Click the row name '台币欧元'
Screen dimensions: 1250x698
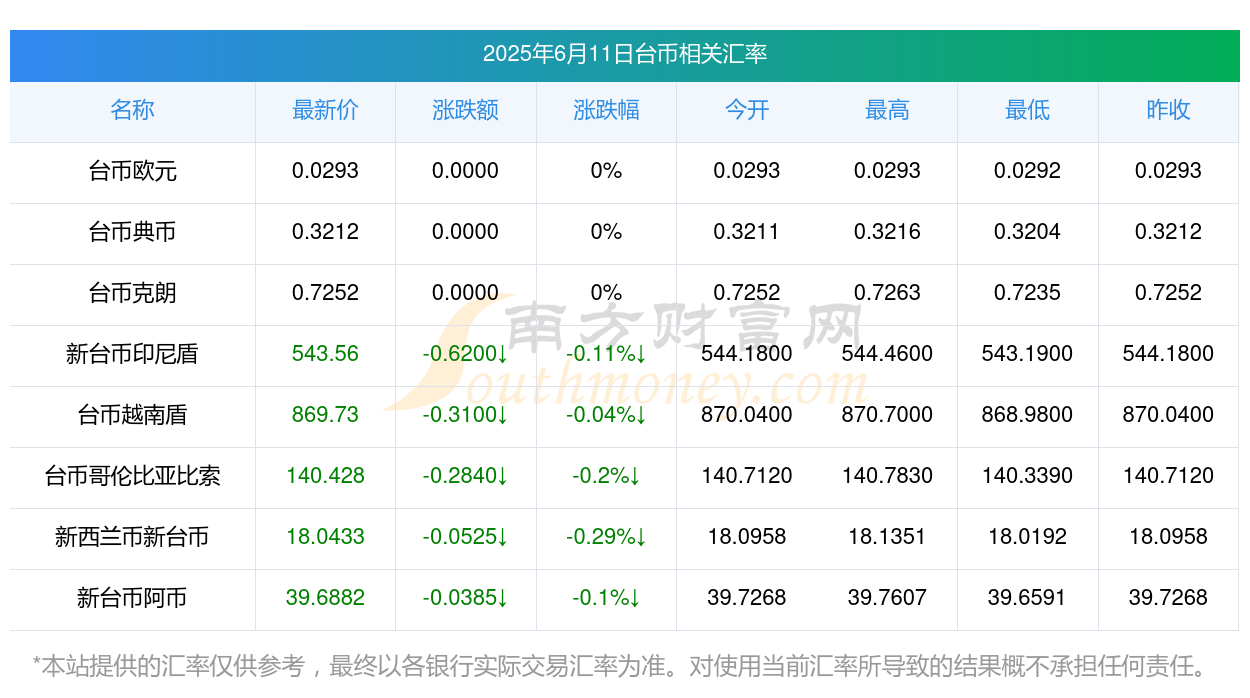132,171
